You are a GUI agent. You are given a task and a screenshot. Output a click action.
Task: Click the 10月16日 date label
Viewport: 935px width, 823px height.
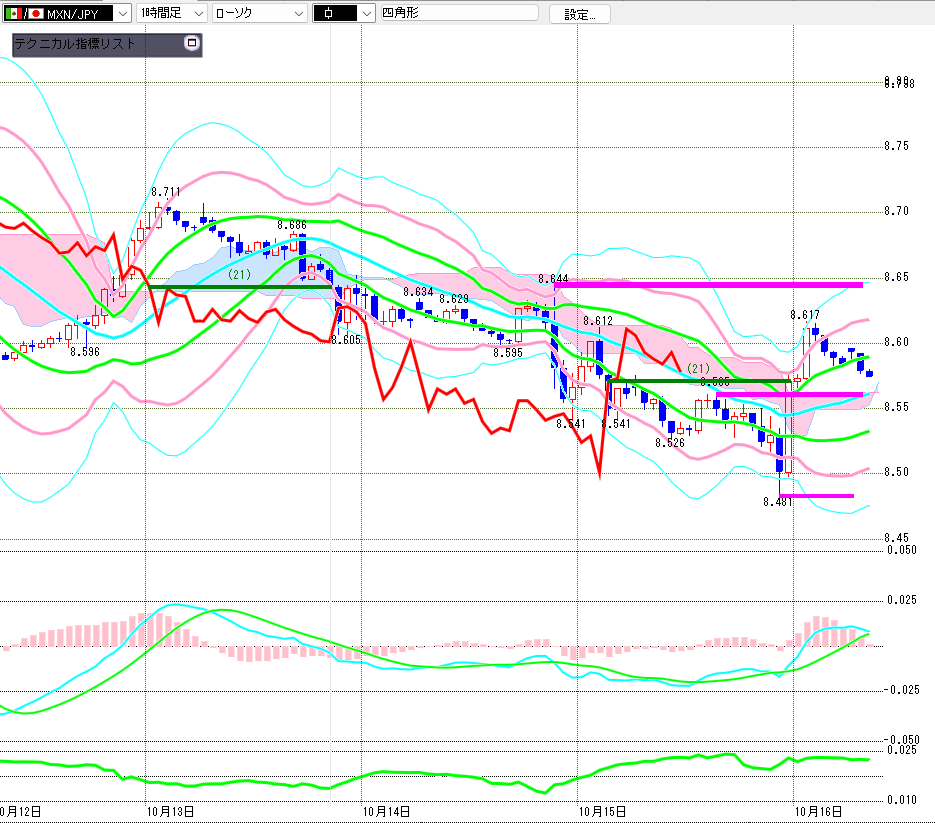819,811
